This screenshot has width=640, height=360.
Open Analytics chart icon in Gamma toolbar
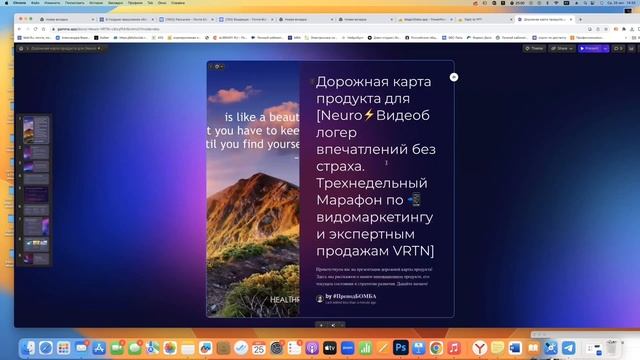(631, 49)
